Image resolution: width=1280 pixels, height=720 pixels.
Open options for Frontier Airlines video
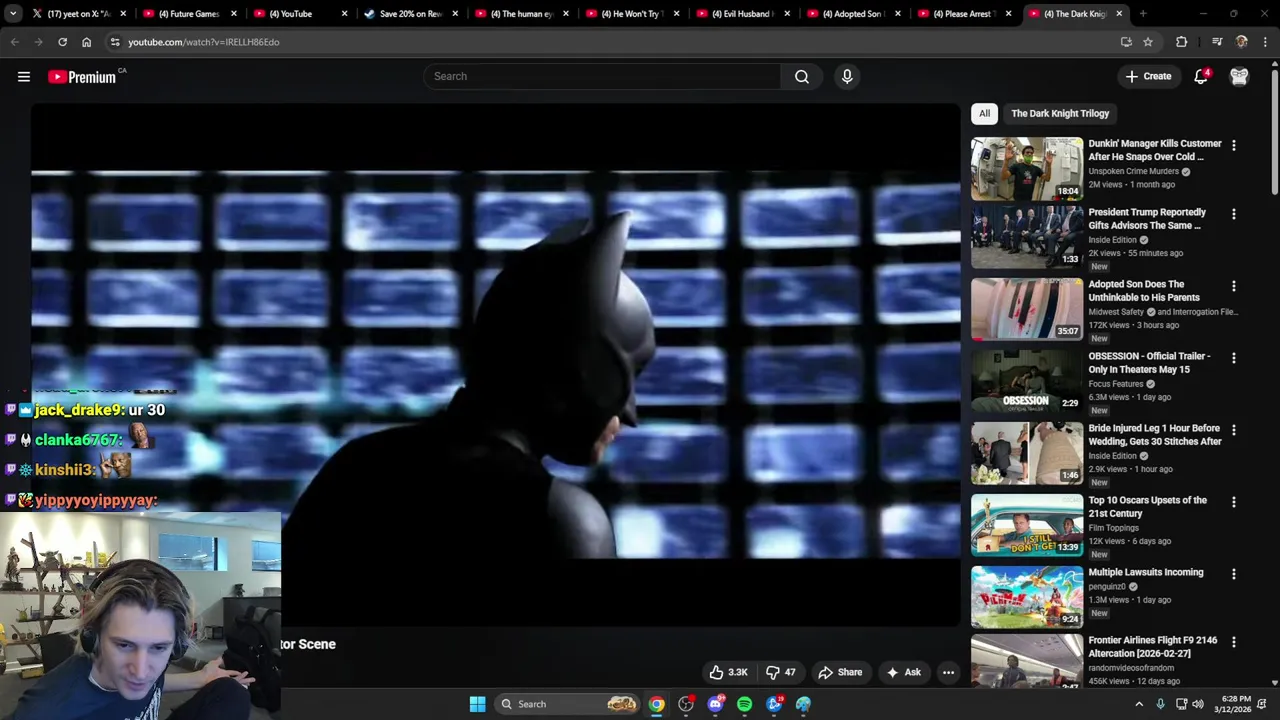(x=1233, y=642)
